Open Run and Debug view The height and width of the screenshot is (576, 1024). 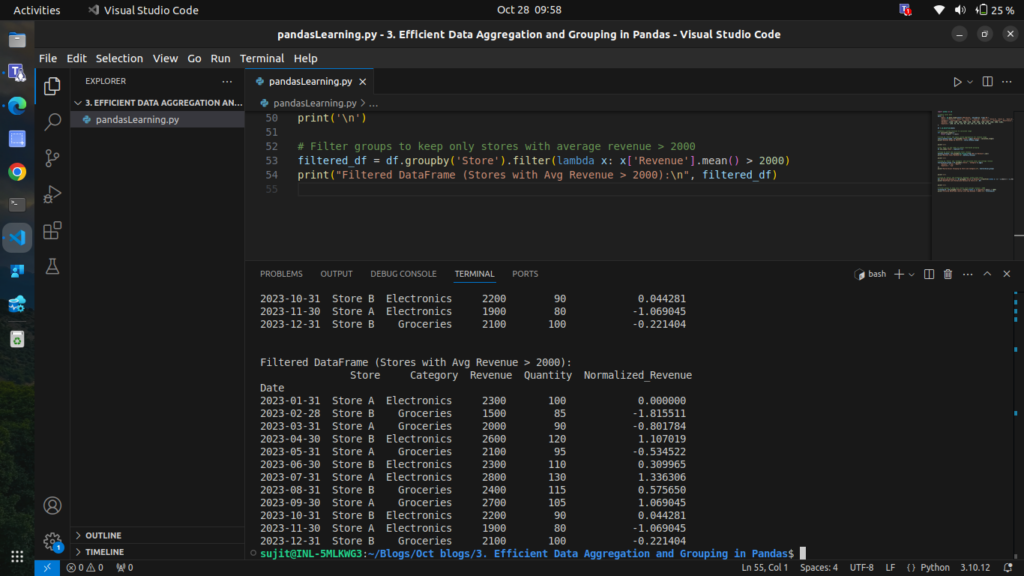(x=53, y=194)
